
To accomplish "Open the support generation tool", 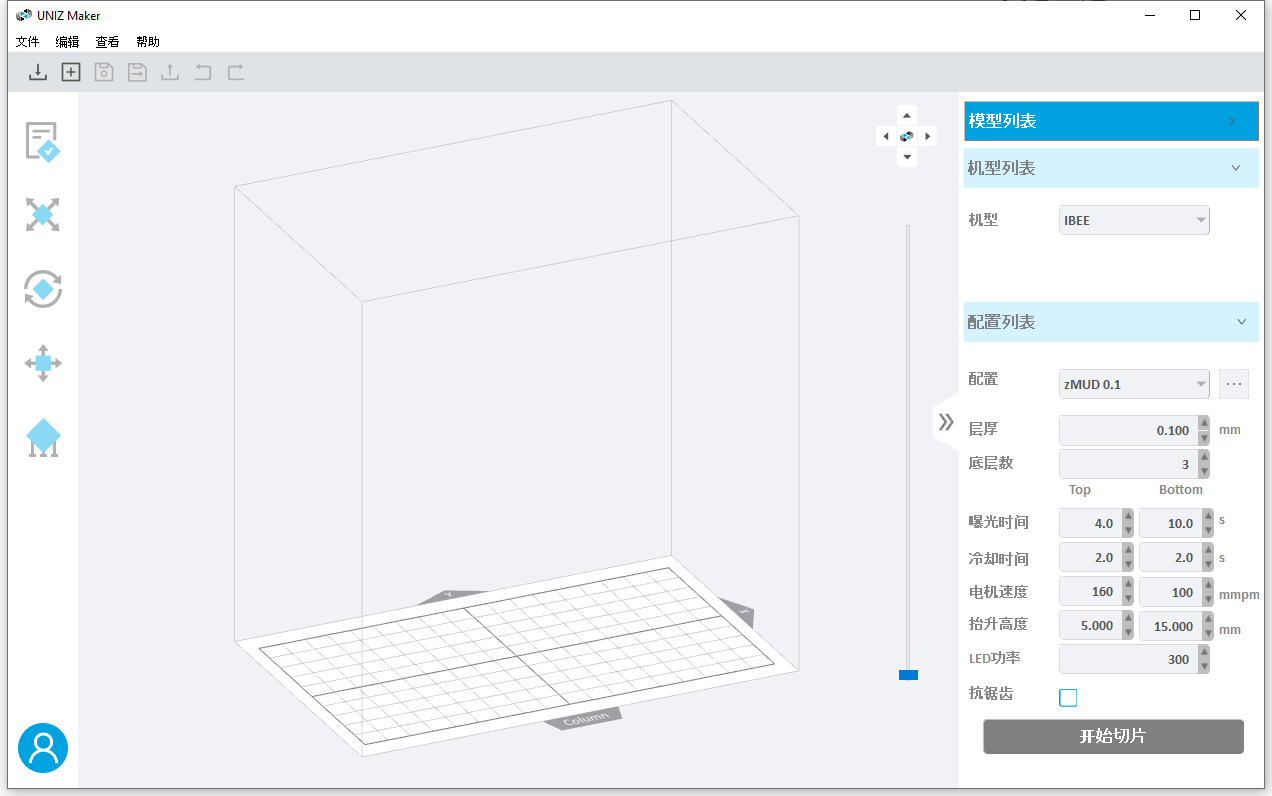I will (x=43, y=438).
